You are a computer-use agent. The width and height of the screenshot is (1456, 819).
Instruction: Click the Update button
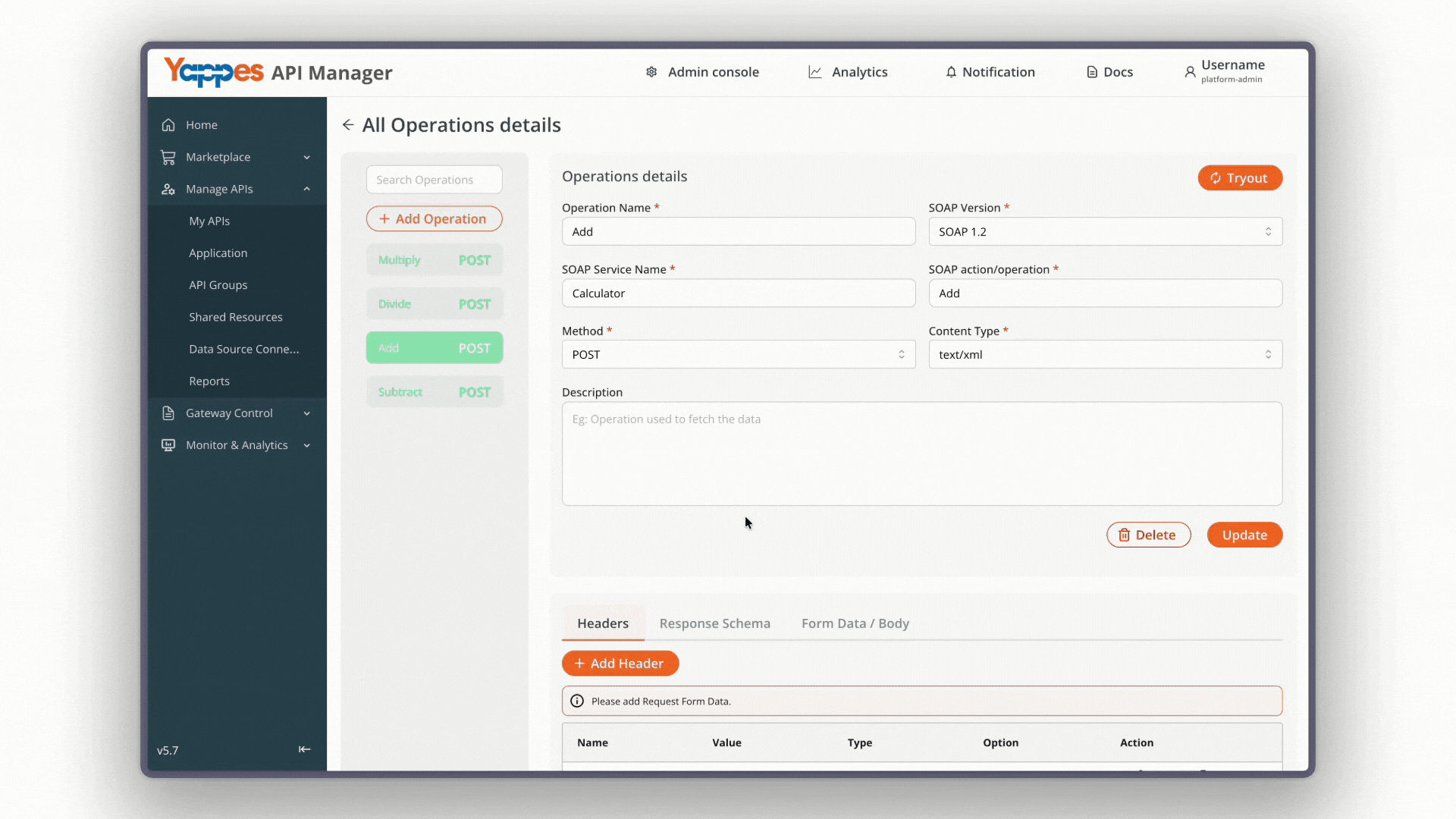1244,535
